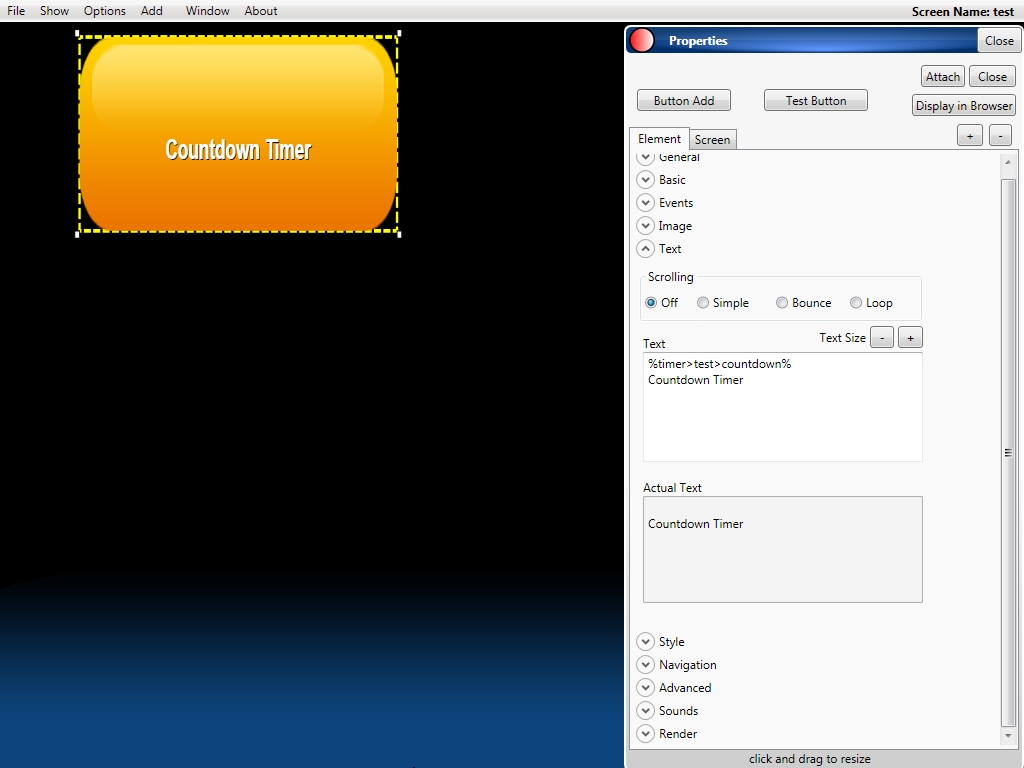The height and width of the screenshot is (768, 1024).
Task: Open the Window menu
Action: [x=208, y=11]
